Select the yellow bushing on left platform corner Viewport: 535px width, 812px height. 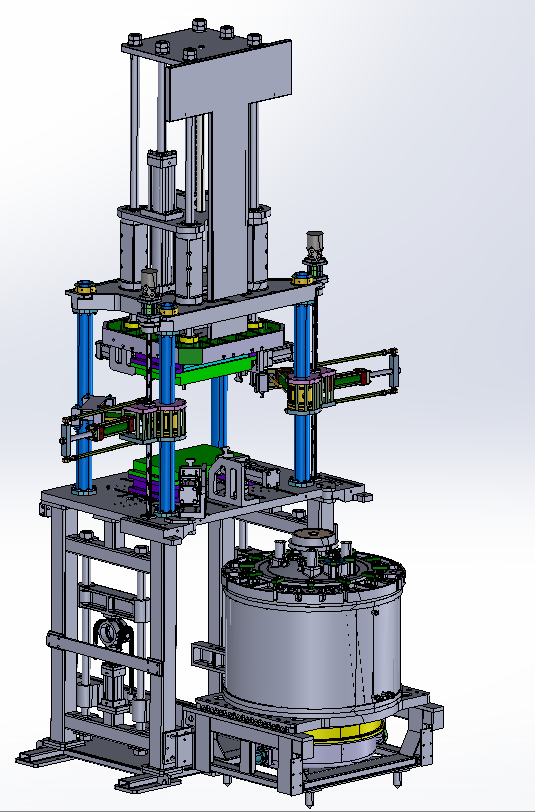pos(84,287)
